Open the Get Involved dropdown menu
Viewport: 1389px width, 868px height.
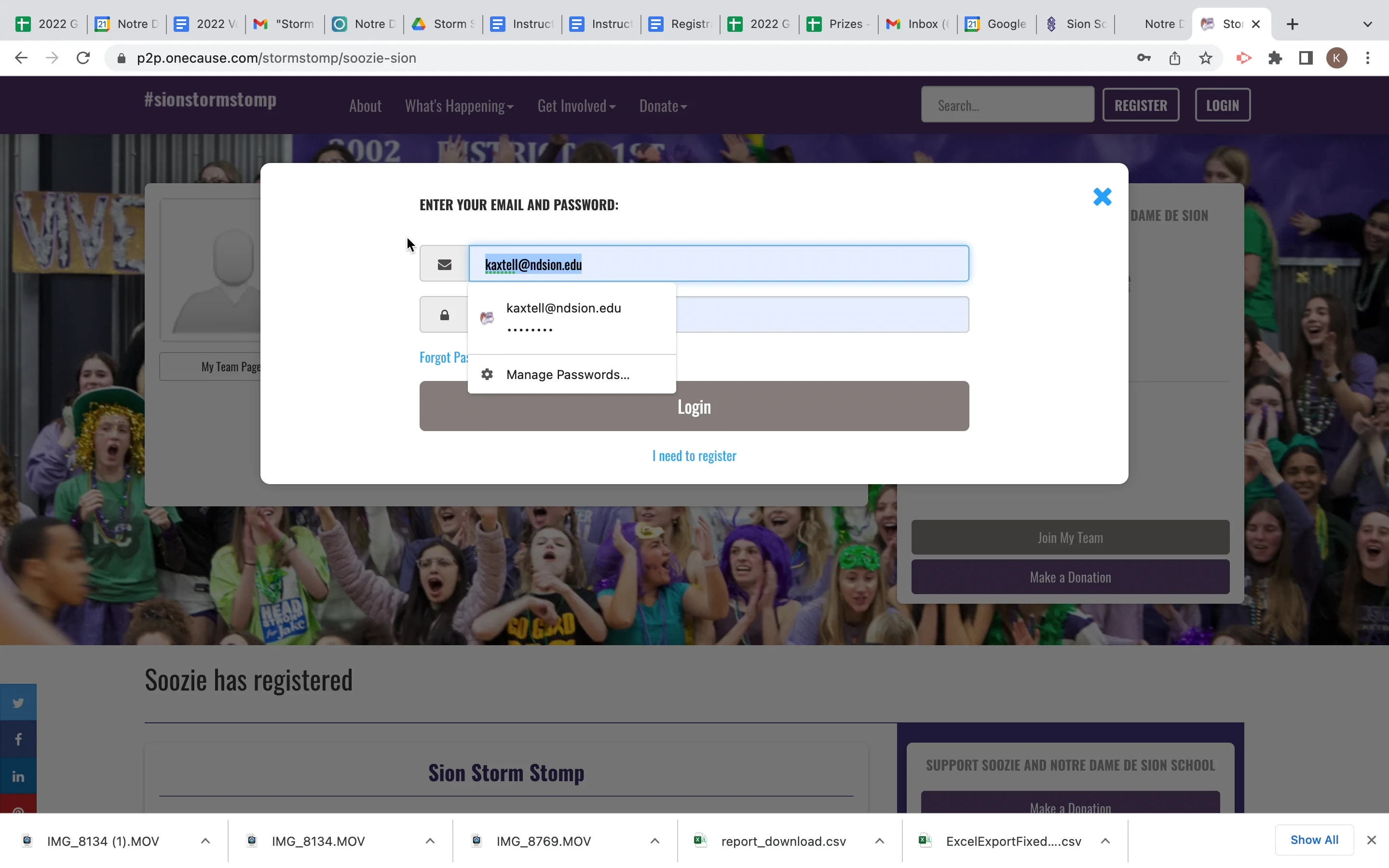(576, 106)
